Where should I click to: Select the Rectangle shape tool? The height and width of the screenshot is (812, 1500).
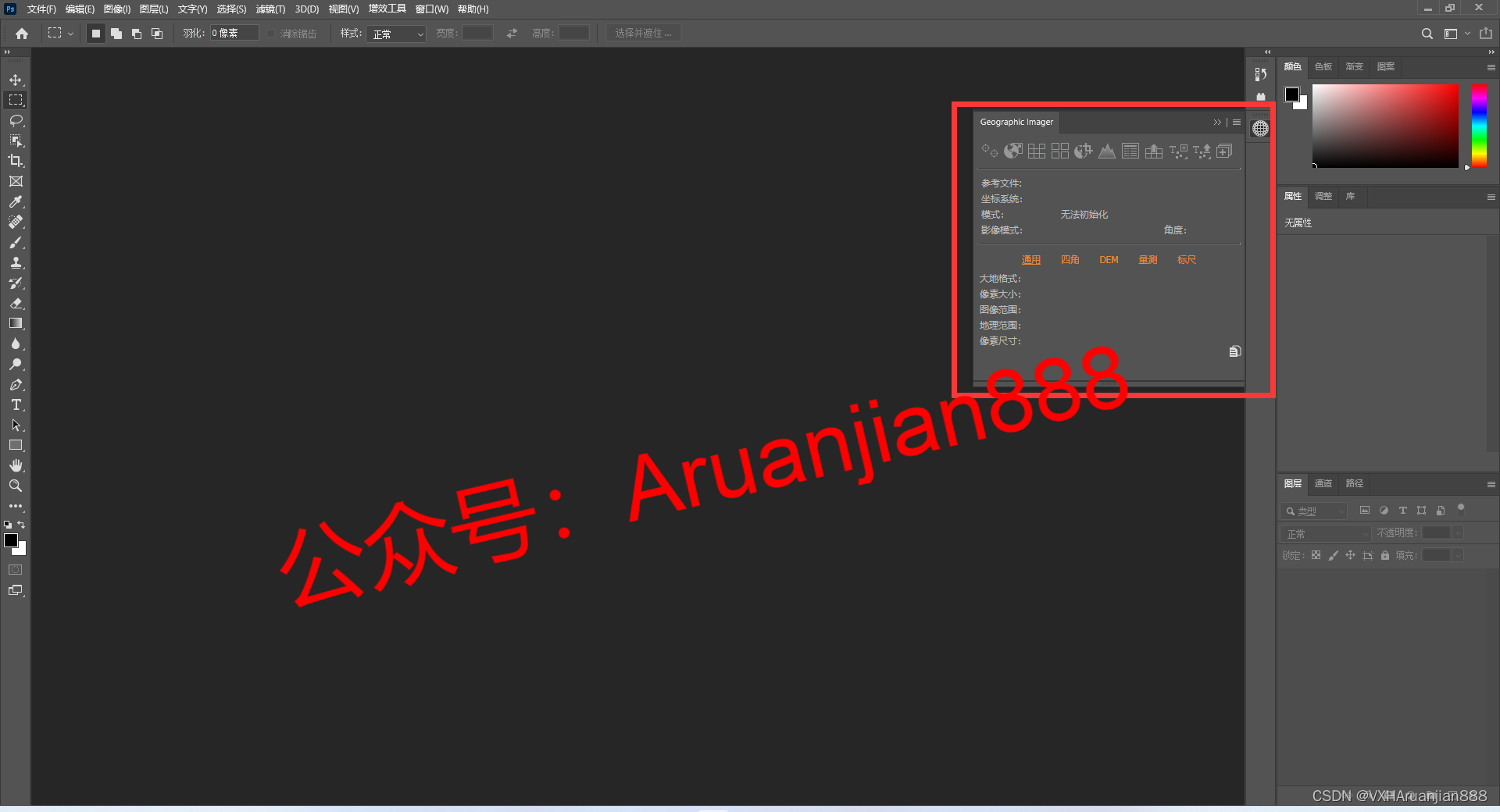tap(16, 445)
